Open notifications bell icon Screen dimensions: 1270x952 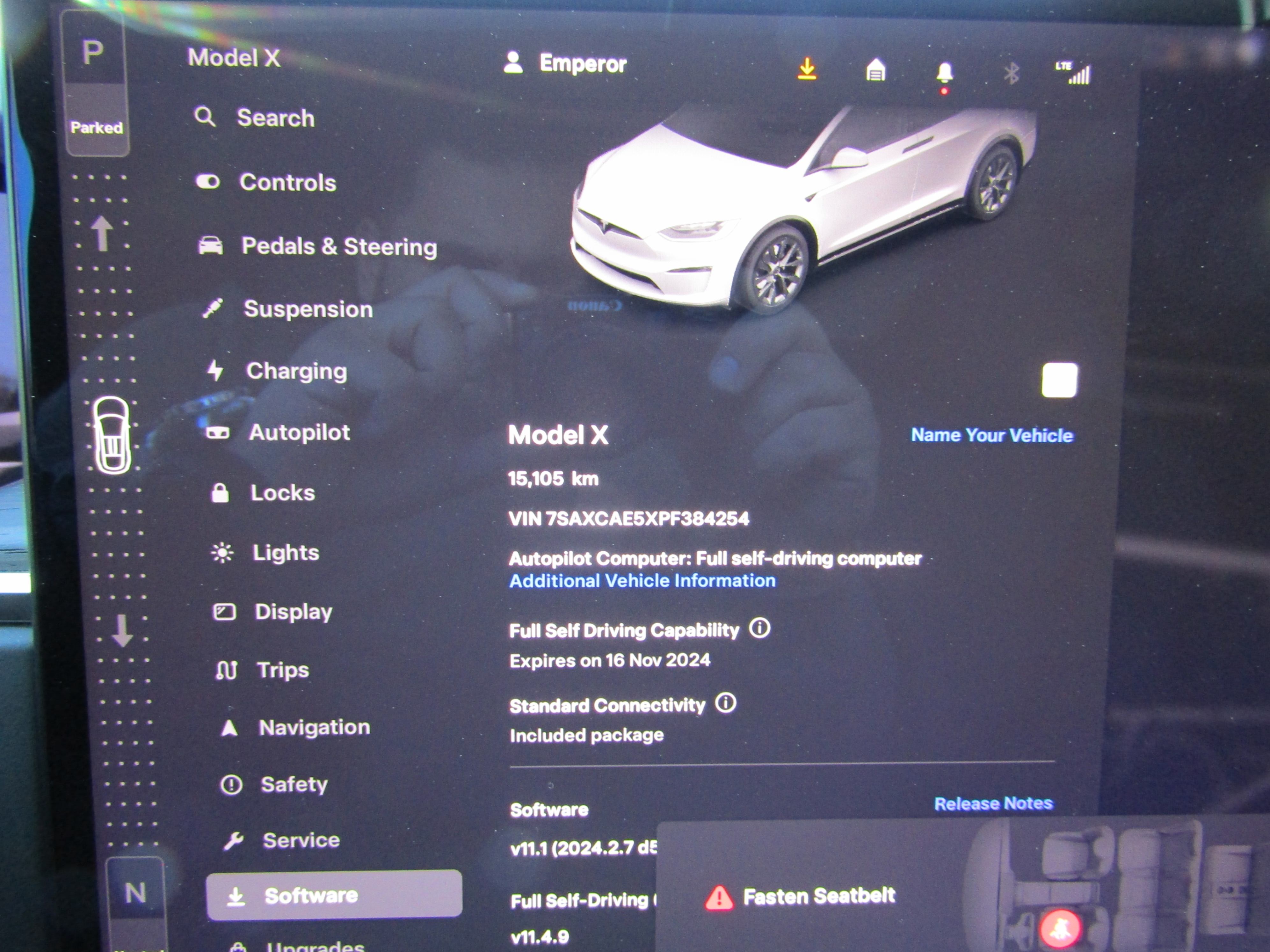pyautogui.click(x=945, y=73)
